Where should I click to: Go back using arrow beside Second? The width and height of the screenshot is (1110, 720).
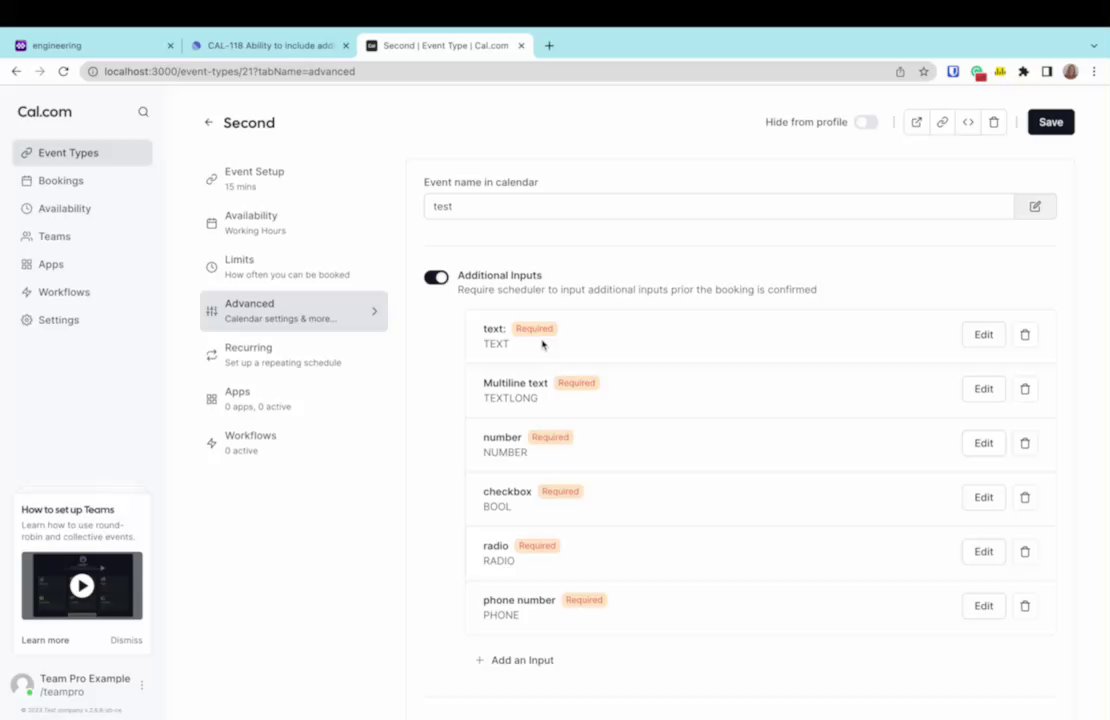pos(208,122)
